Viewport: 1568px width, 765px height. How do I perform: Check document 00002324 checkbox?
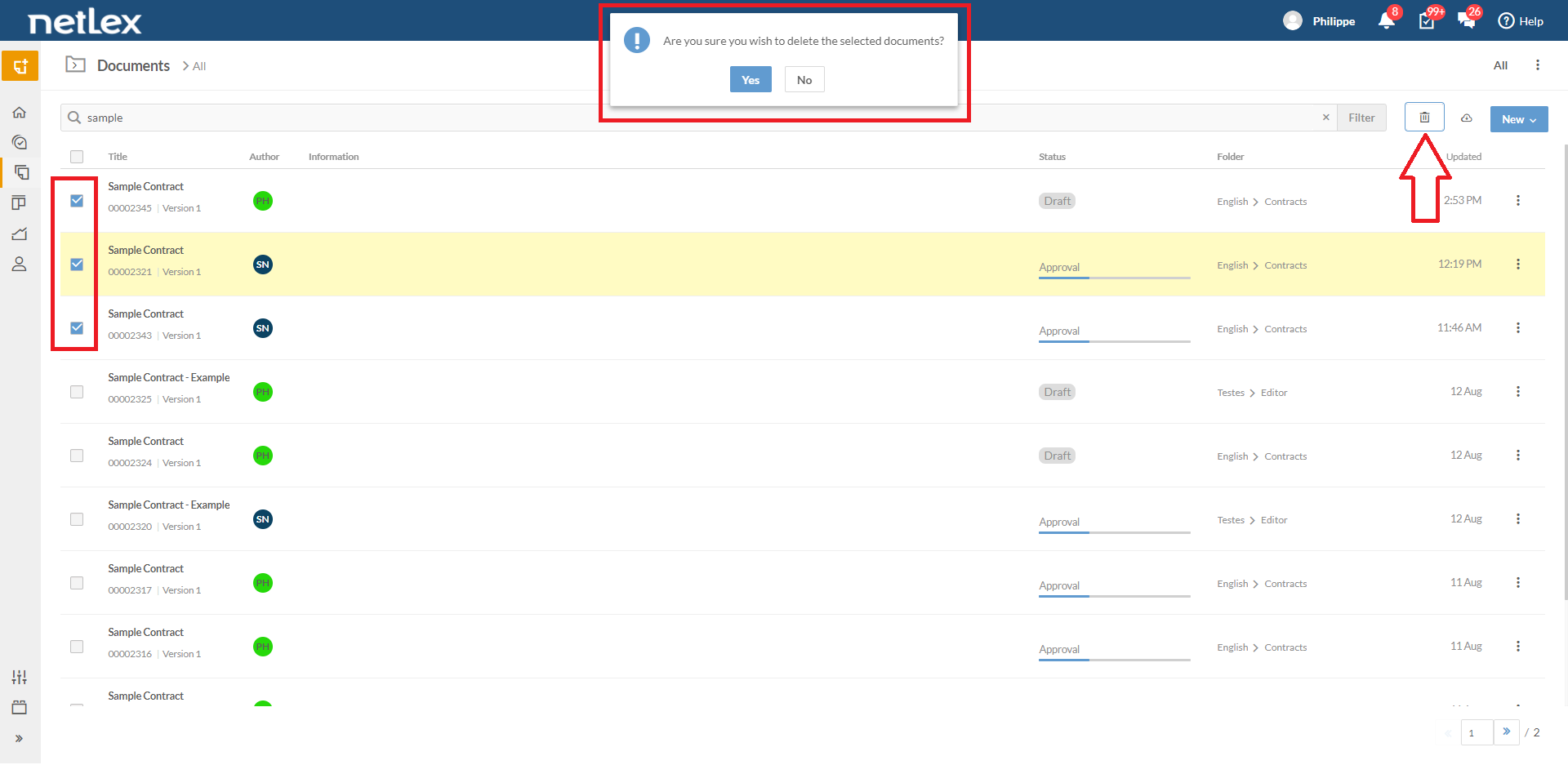point(77,456)
